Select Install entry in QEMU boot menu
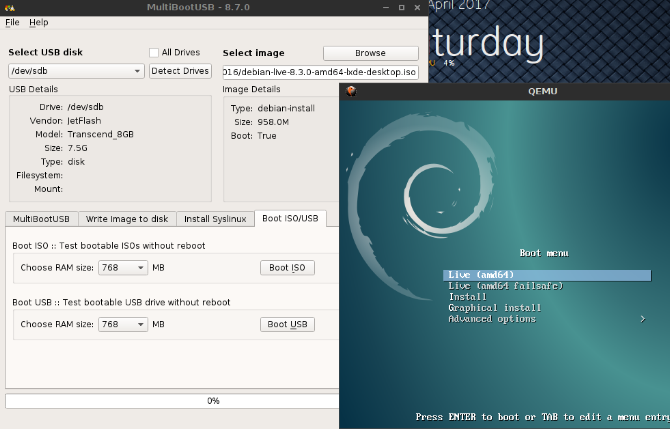Viewport: 670px width, 429px height. 467,297
